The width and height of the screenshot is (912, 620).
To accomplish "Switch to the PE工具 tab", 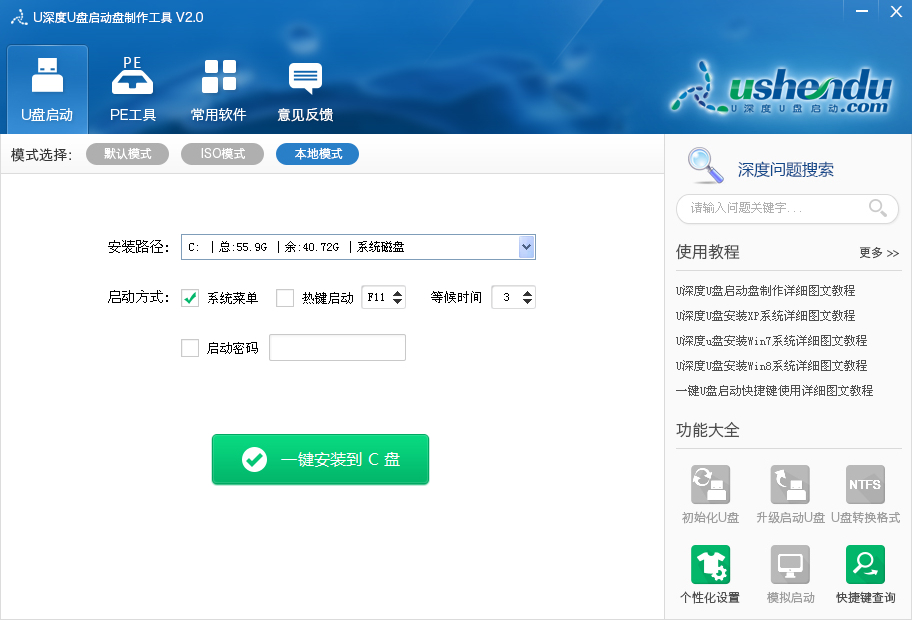I will coord(132,89).
